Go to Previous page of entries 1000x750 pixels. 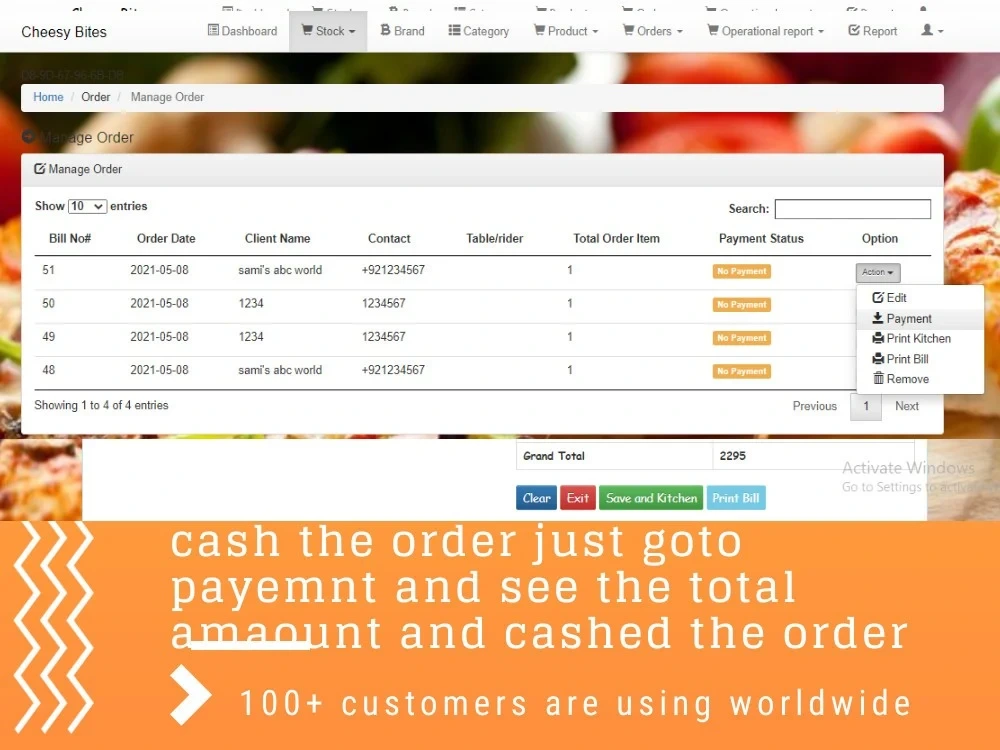click(x=814, y=406)
